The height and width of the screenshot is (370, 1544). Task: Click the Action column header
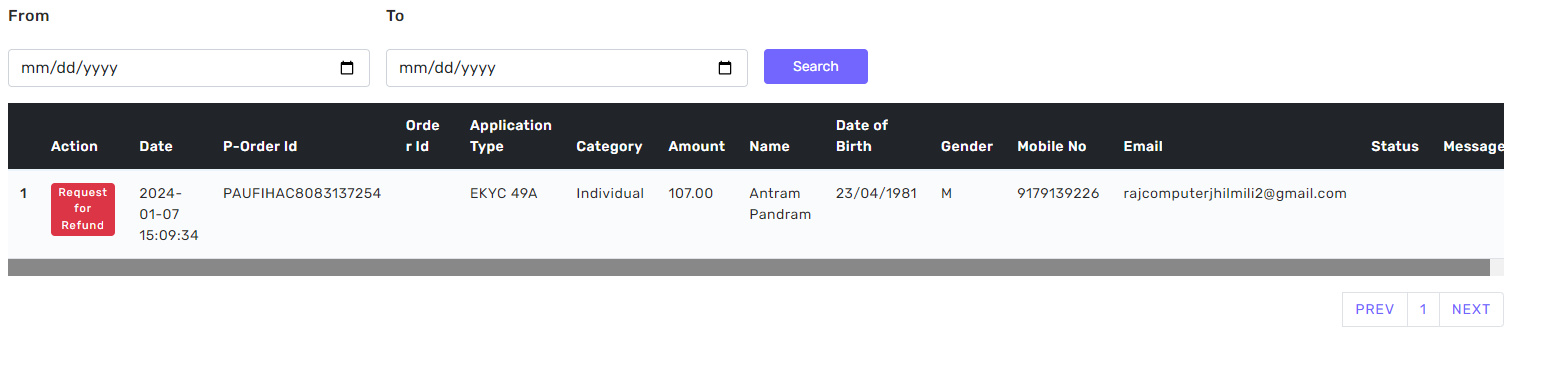point(74,146)
